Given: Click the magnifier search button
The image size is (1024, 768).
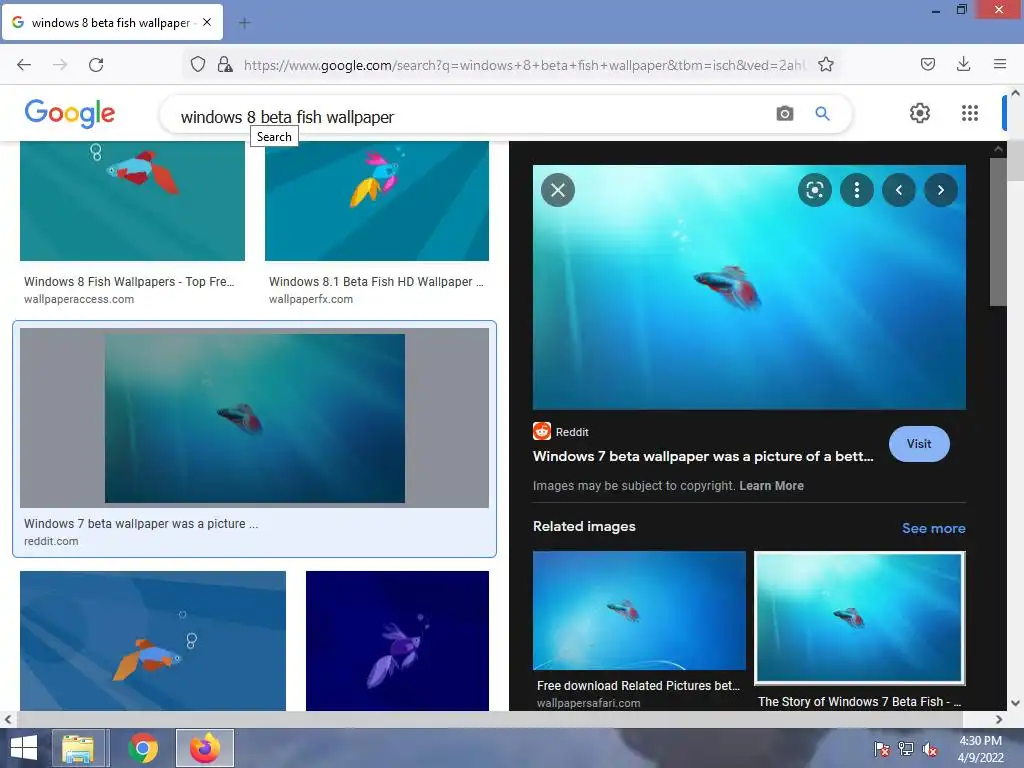Looking at the screenshot, I should point(822,114).
